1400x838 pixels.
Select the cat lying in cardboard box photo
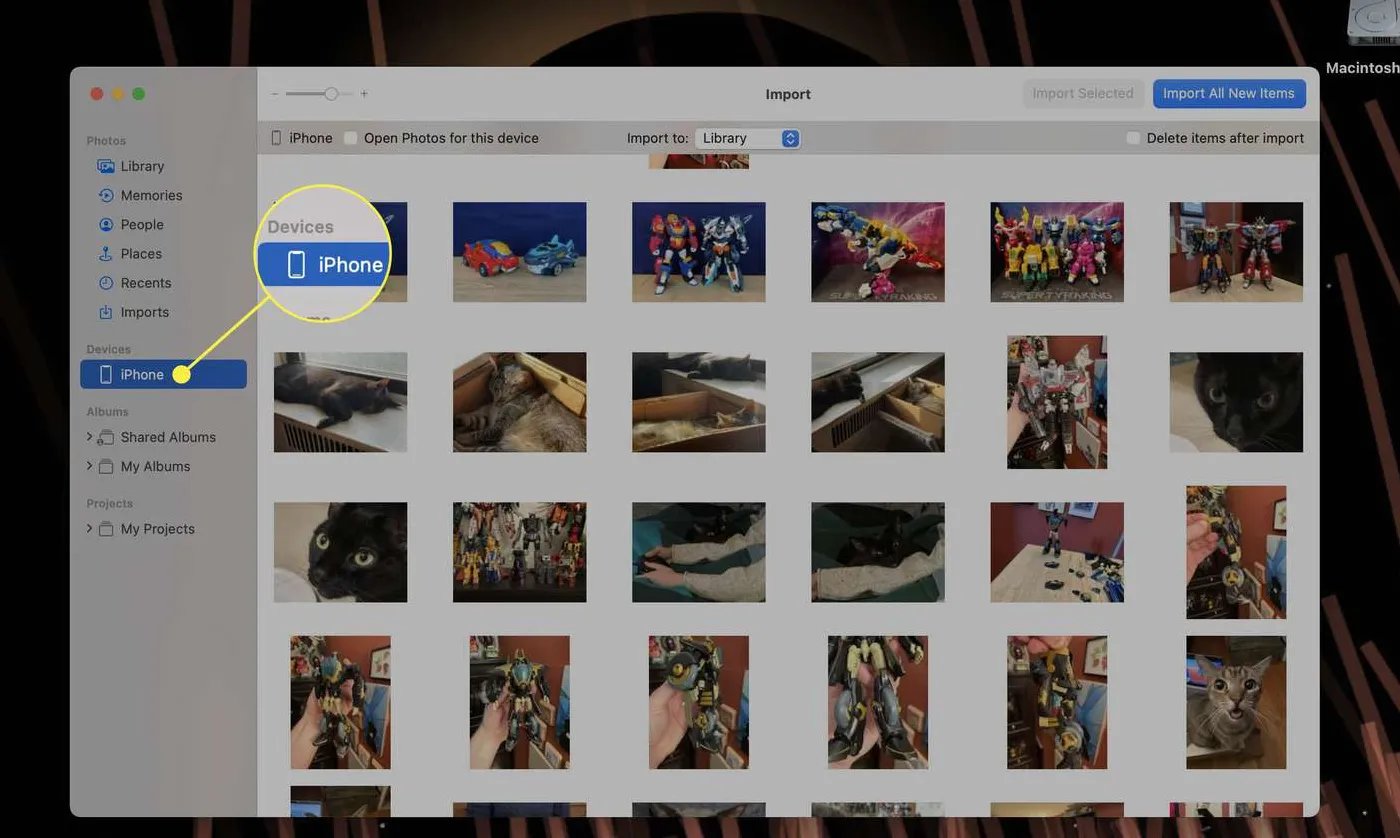pos(520,402)
